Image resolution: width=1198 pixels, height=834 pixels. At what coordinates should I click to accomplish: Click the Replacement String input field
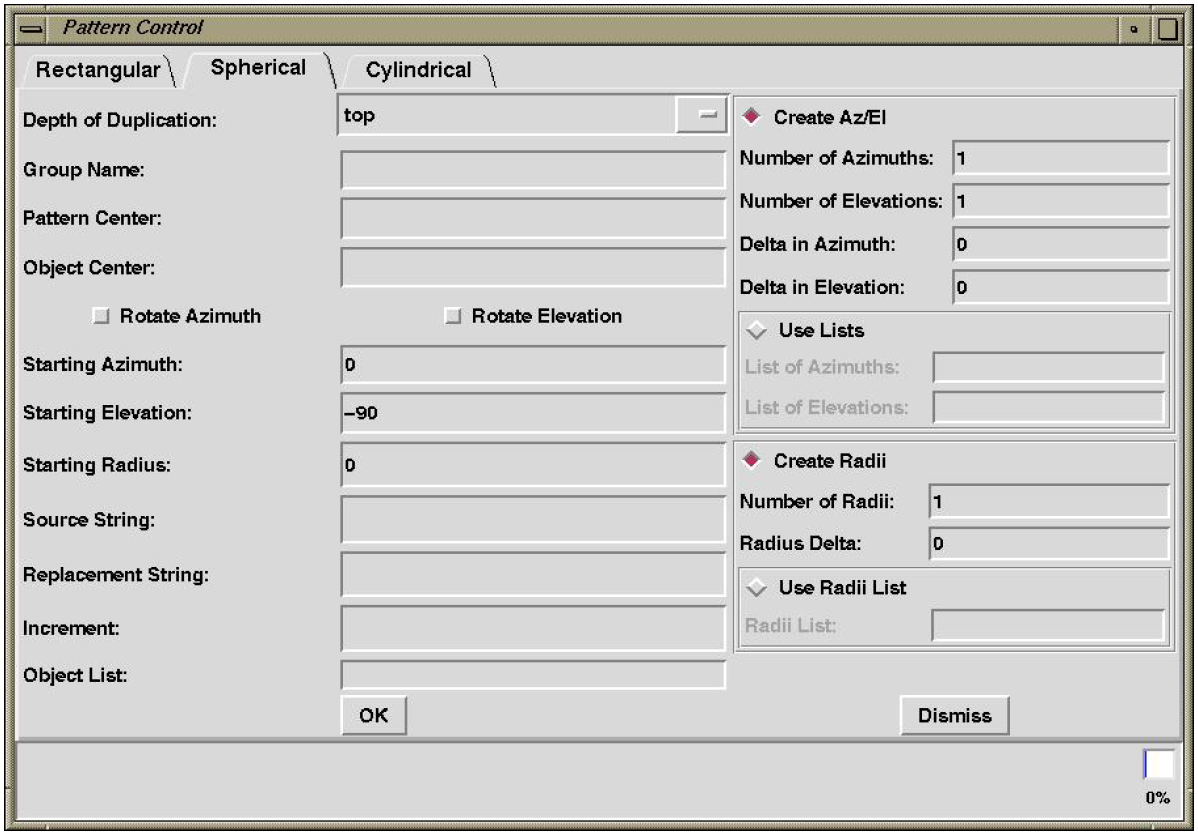tap(533, 574)
